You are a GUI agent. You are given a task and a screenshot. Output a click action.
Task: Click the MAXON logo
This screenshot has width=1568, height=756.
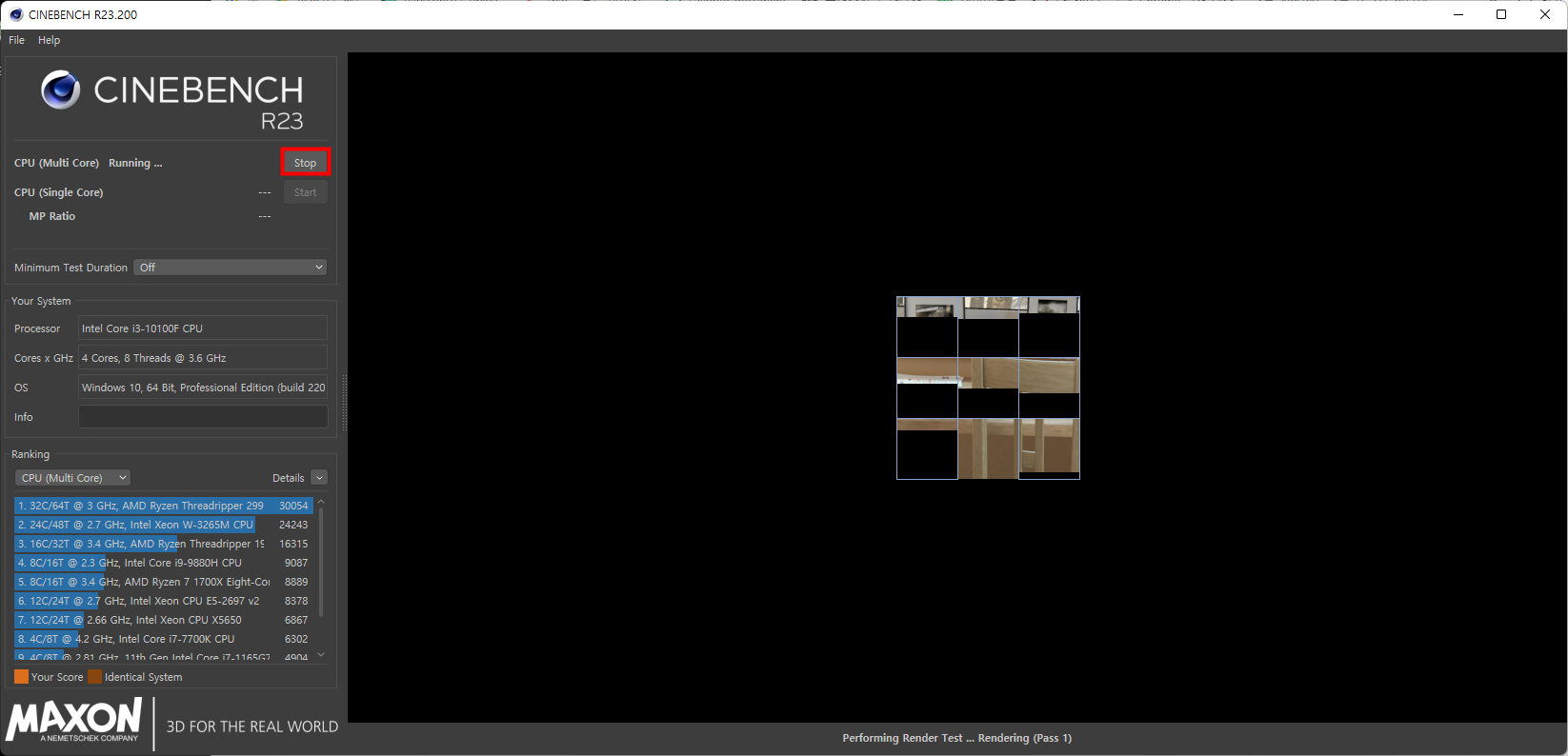(74, 721)
